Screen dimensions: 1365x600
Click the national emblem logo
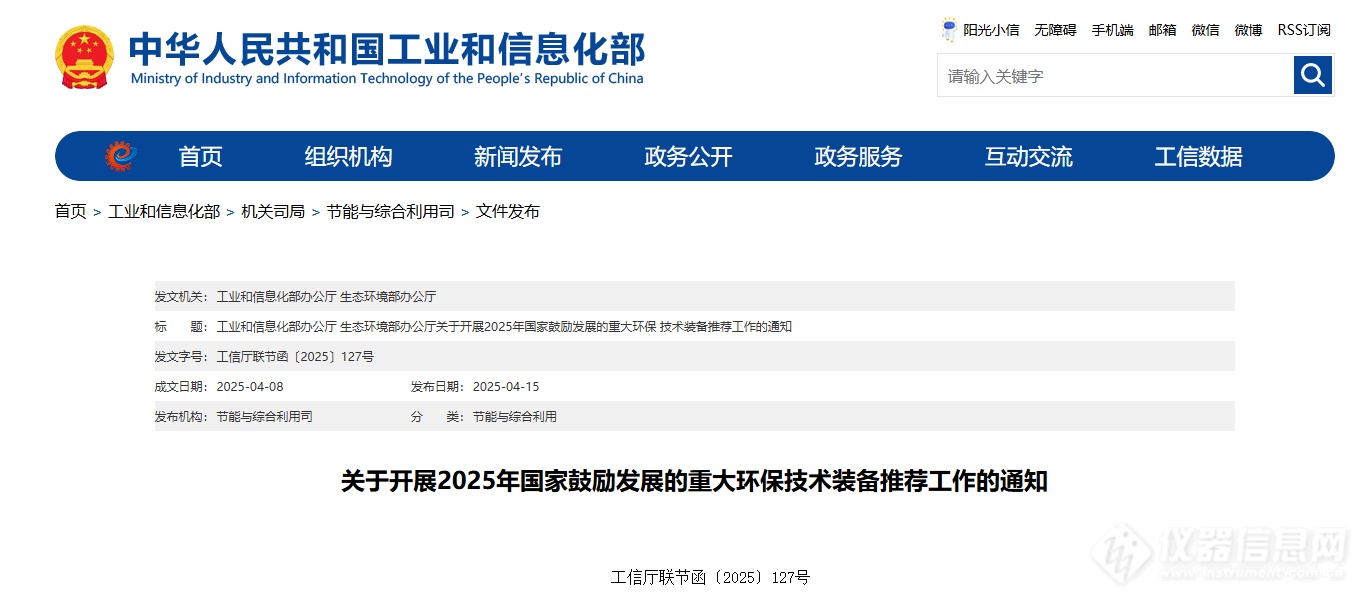tap(84, 57)
